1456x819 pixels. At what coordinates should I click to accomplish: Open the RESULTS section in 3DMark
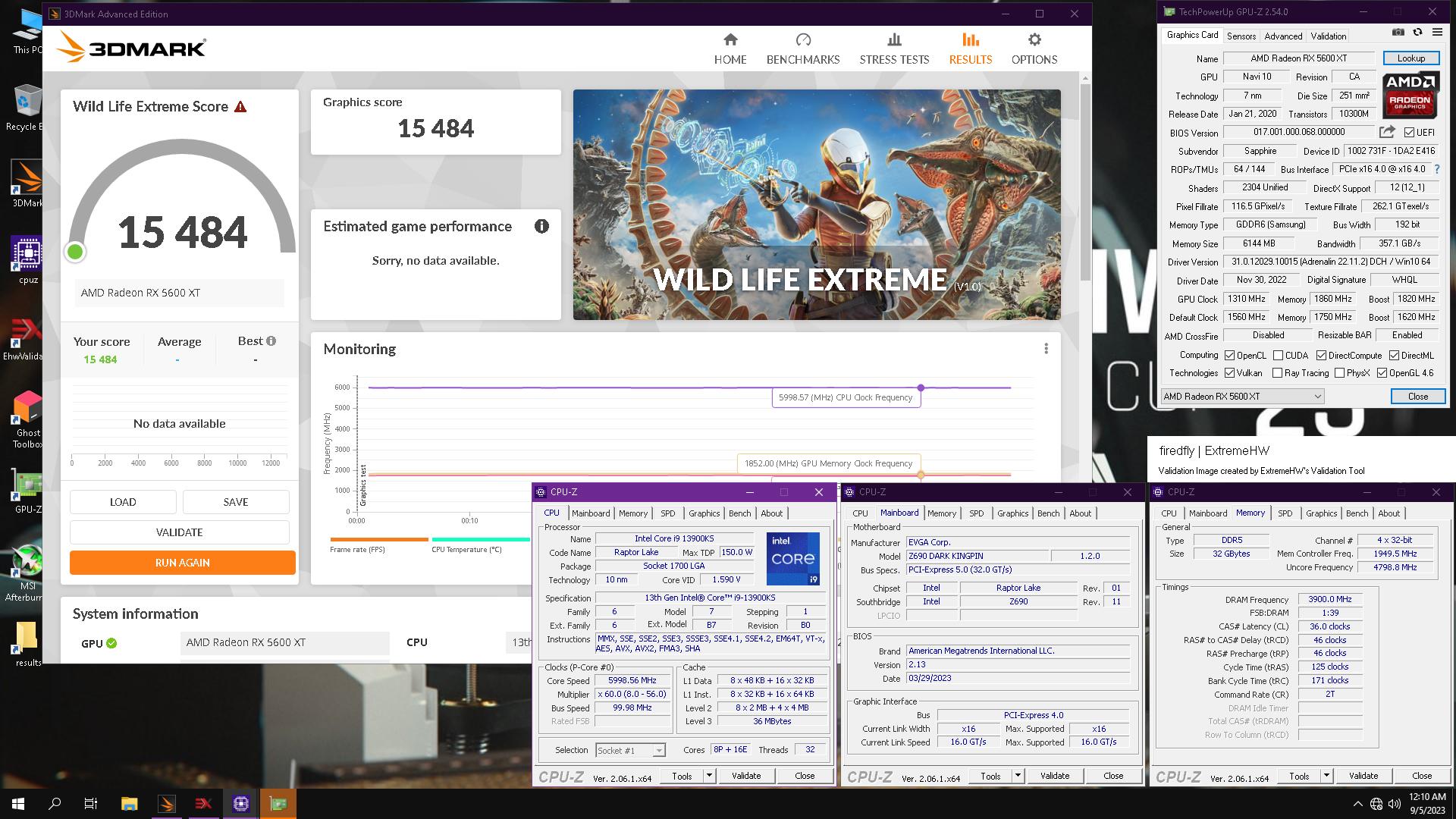970,49
